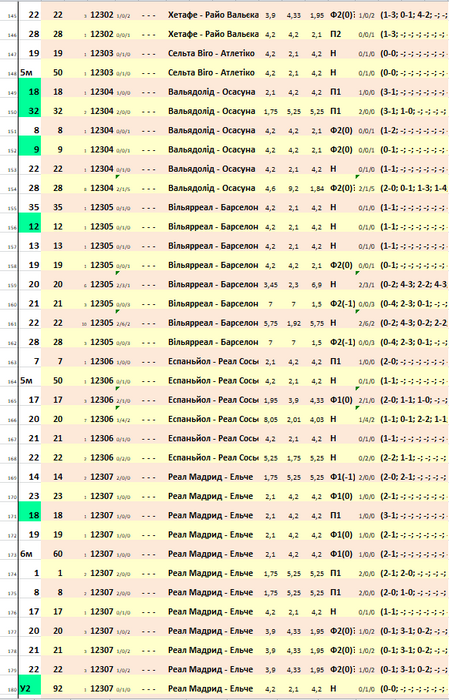Select '14' in the first column of row 169
The image size is (449, 700).
[x=34, y=477]
